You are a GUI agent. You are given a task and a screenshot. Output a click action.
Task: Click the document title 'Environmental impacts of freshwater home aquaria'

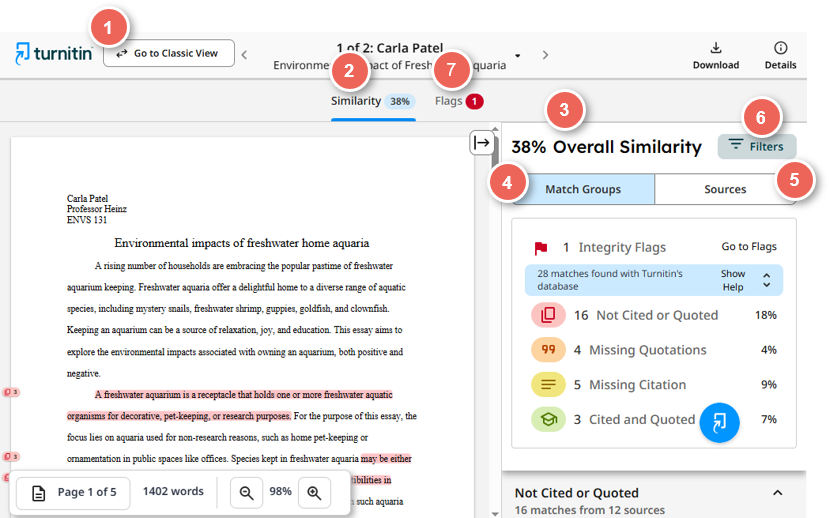click(x=242, y=243)
